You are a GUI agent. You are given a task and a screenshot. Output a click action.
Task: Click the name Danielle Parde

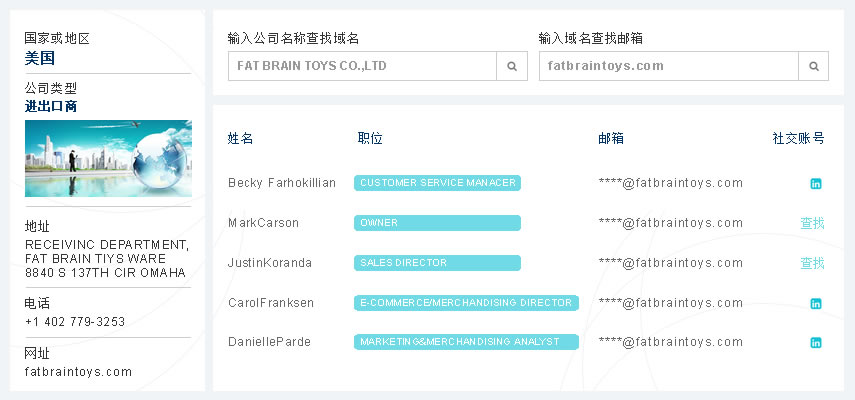tap(269, 342)
